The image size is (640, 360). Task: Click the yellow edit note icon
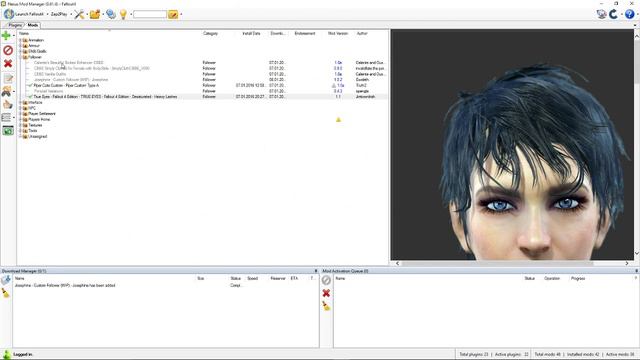173,14
